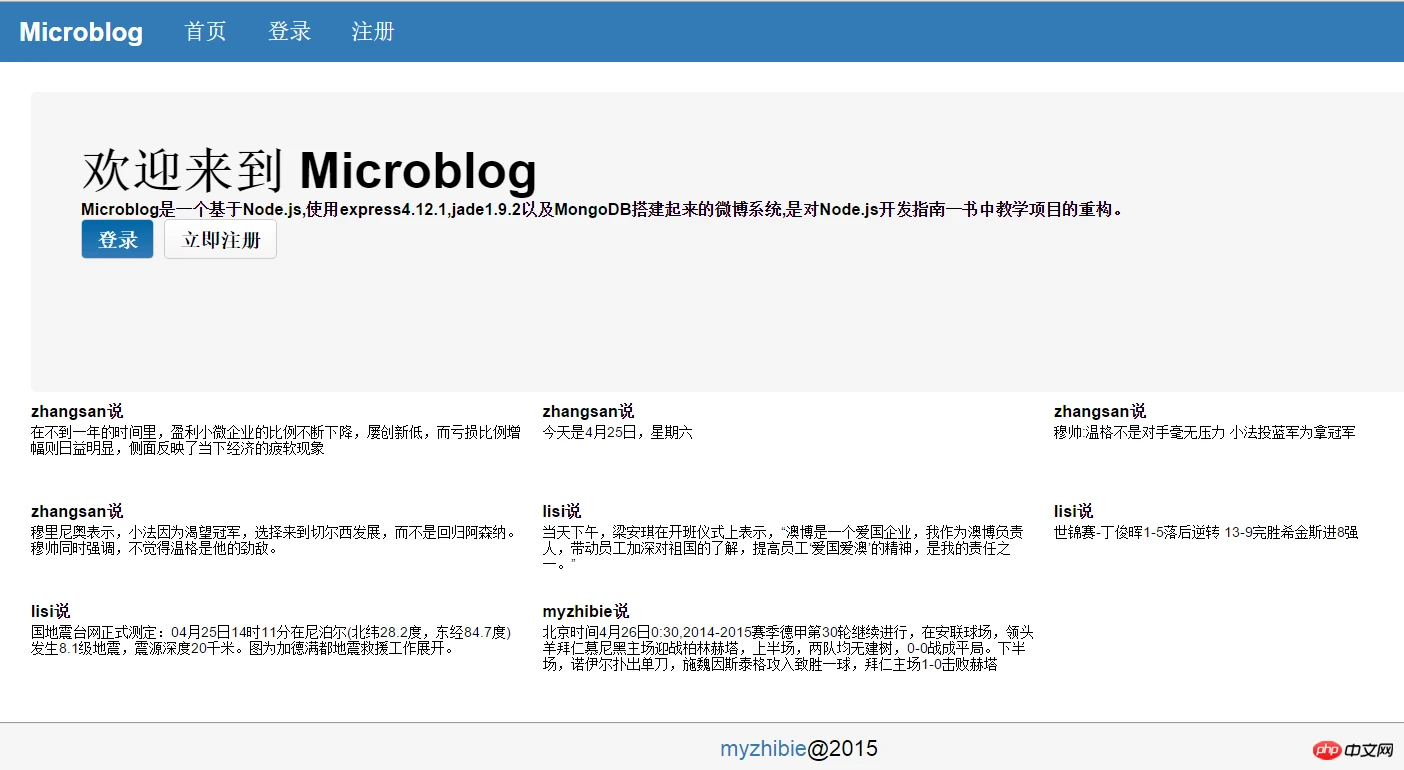Select the post 穆帅:温格不是对手毫无压力

(x=1205, y=432)
